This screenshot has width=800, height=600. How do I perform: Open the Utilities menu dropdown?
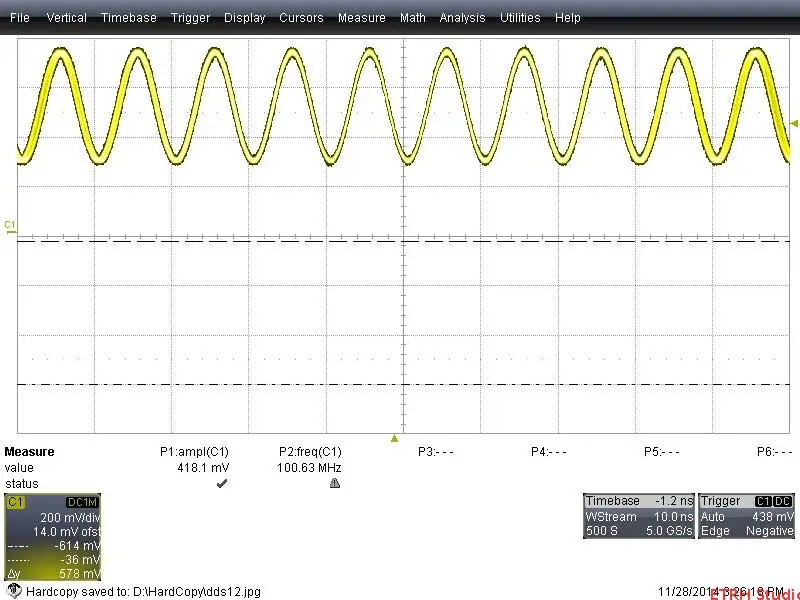click(520, 17)
